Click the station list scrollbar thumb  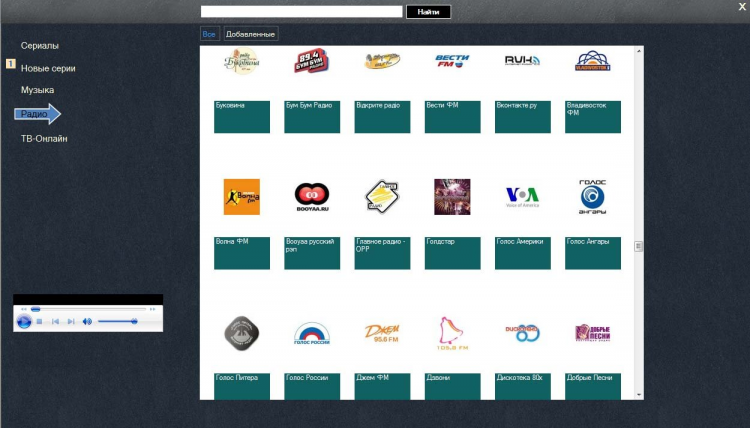coord(638,246)
